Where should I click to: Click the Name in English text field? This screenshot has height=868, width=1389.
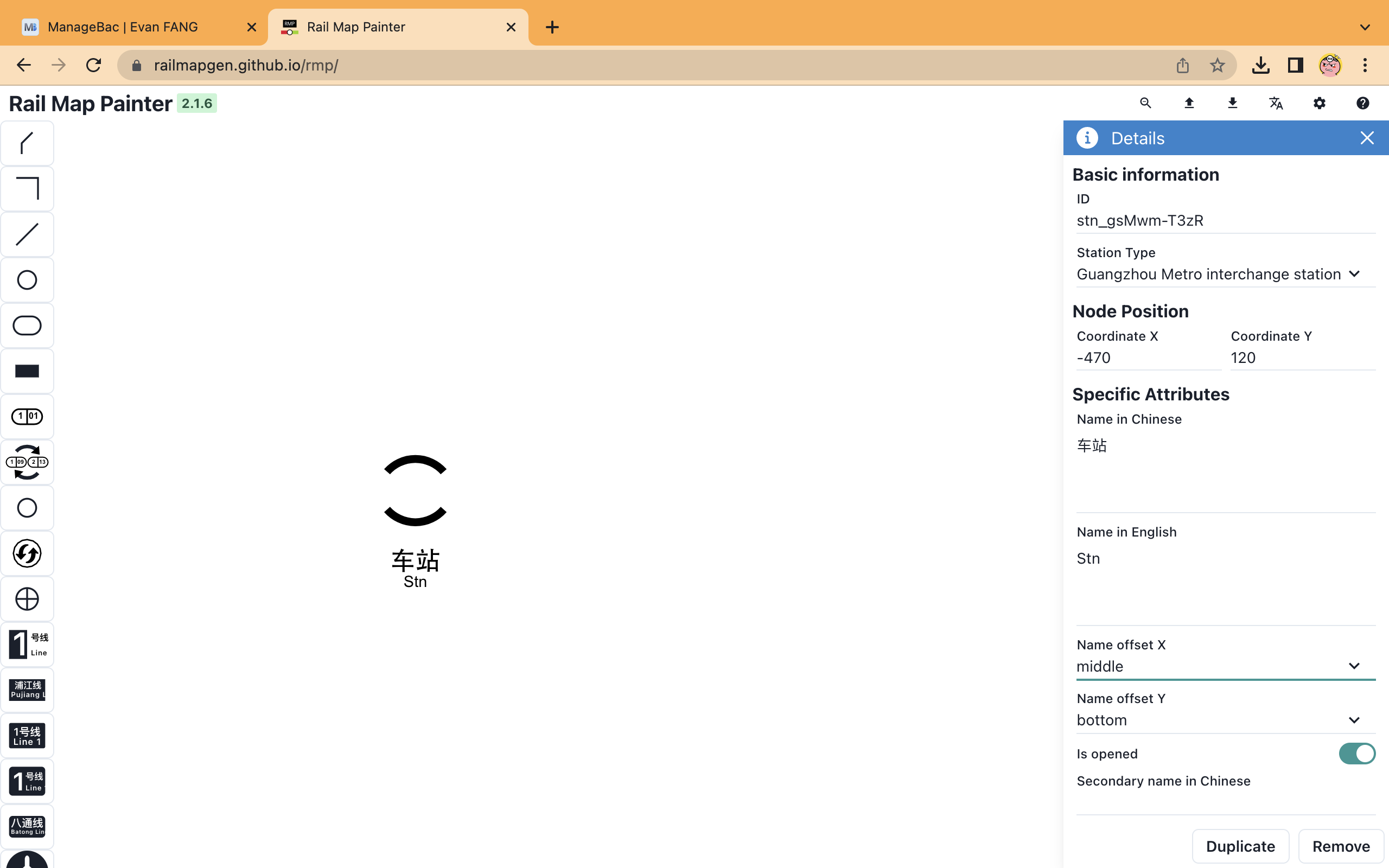click(x=1226, y=584)
